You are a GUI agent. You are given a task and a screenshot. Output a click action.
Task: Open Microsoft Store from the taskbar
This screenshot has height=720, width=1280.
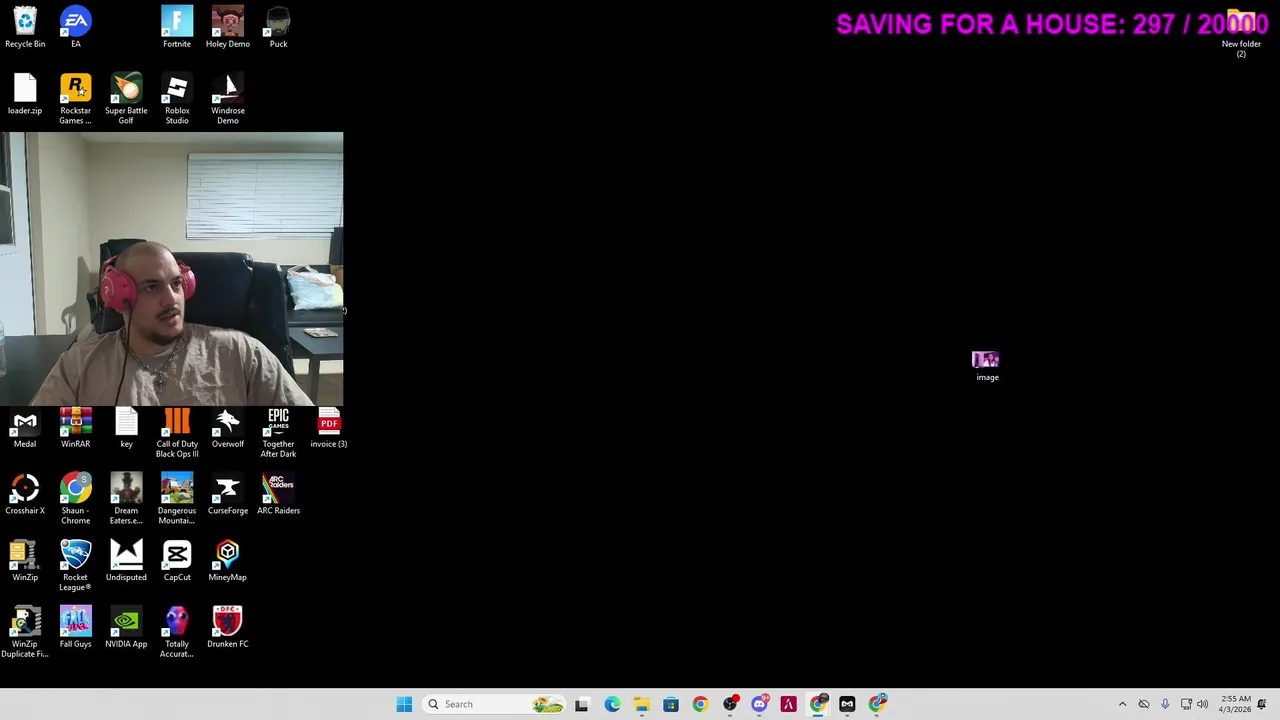click(671, 704)
